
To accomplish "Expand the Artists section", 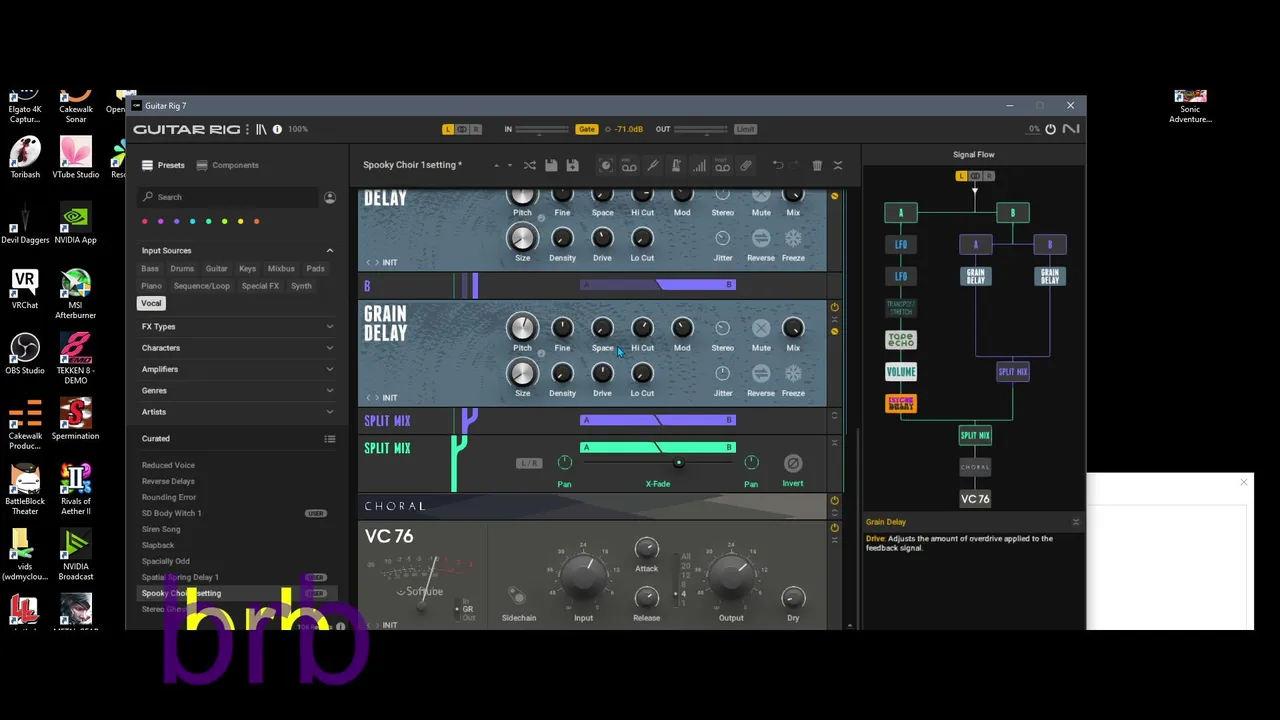I will [x=330, y=412].
